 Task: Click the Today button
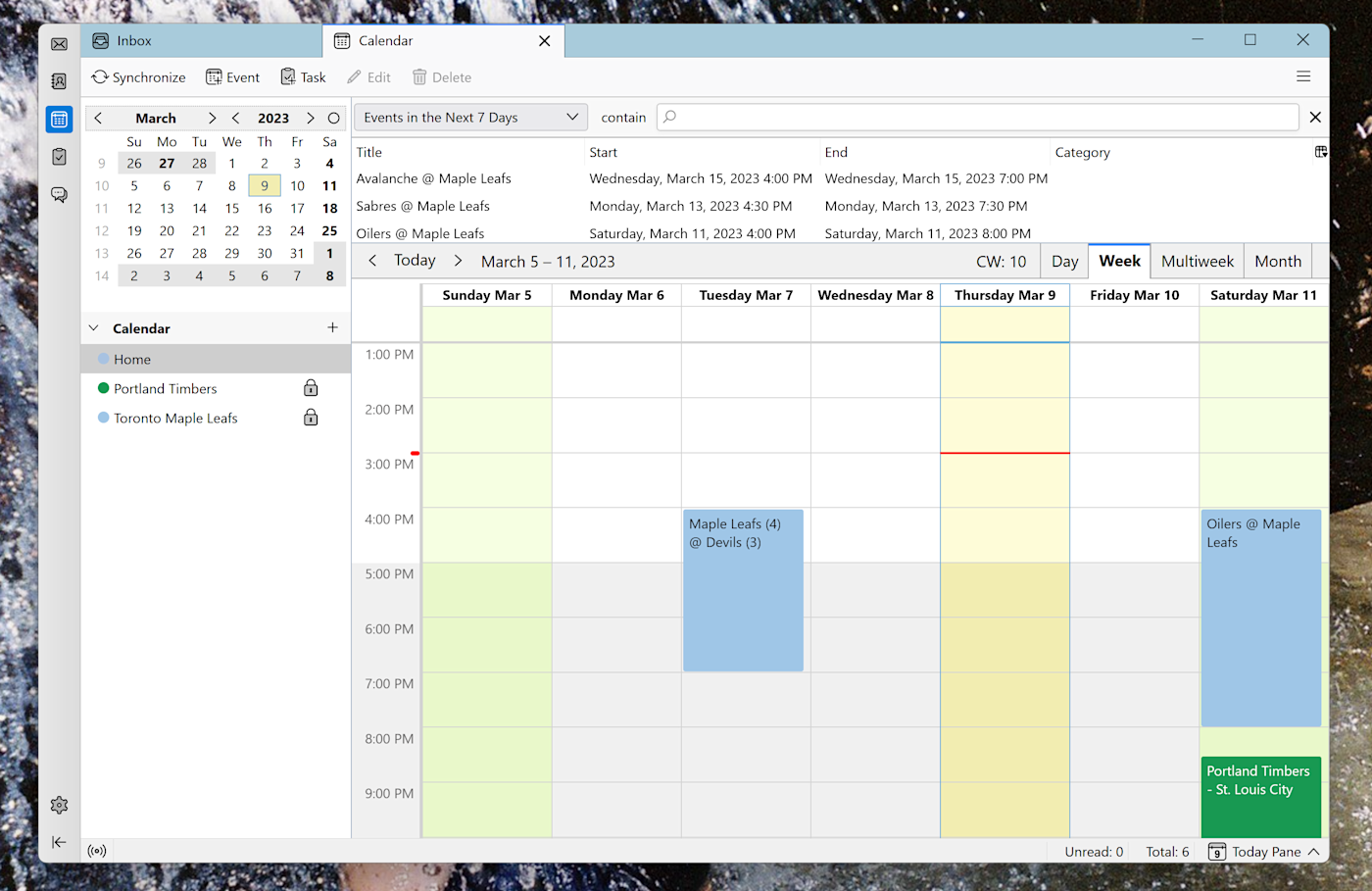click(x=415, y=261)
